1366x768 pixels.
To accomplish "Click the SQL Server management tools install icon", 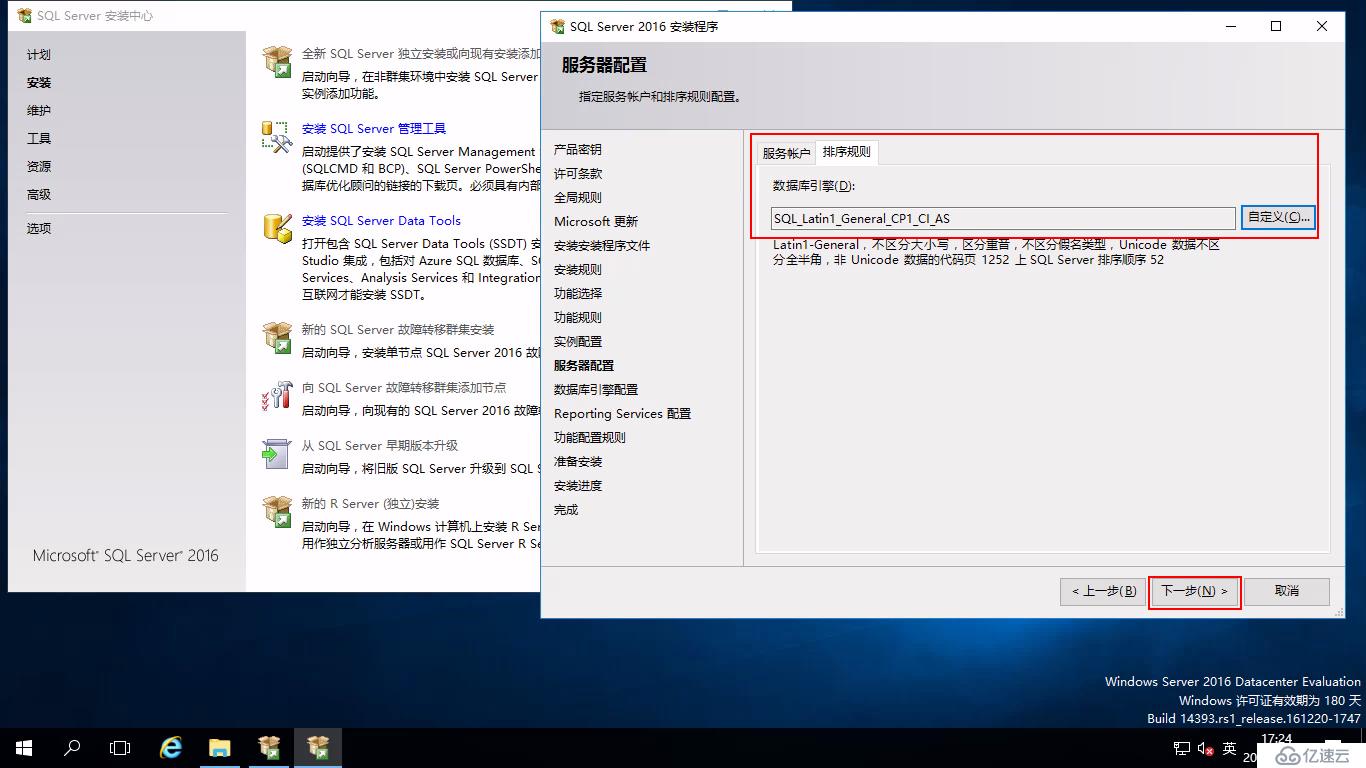I will (x=277, y=137).
